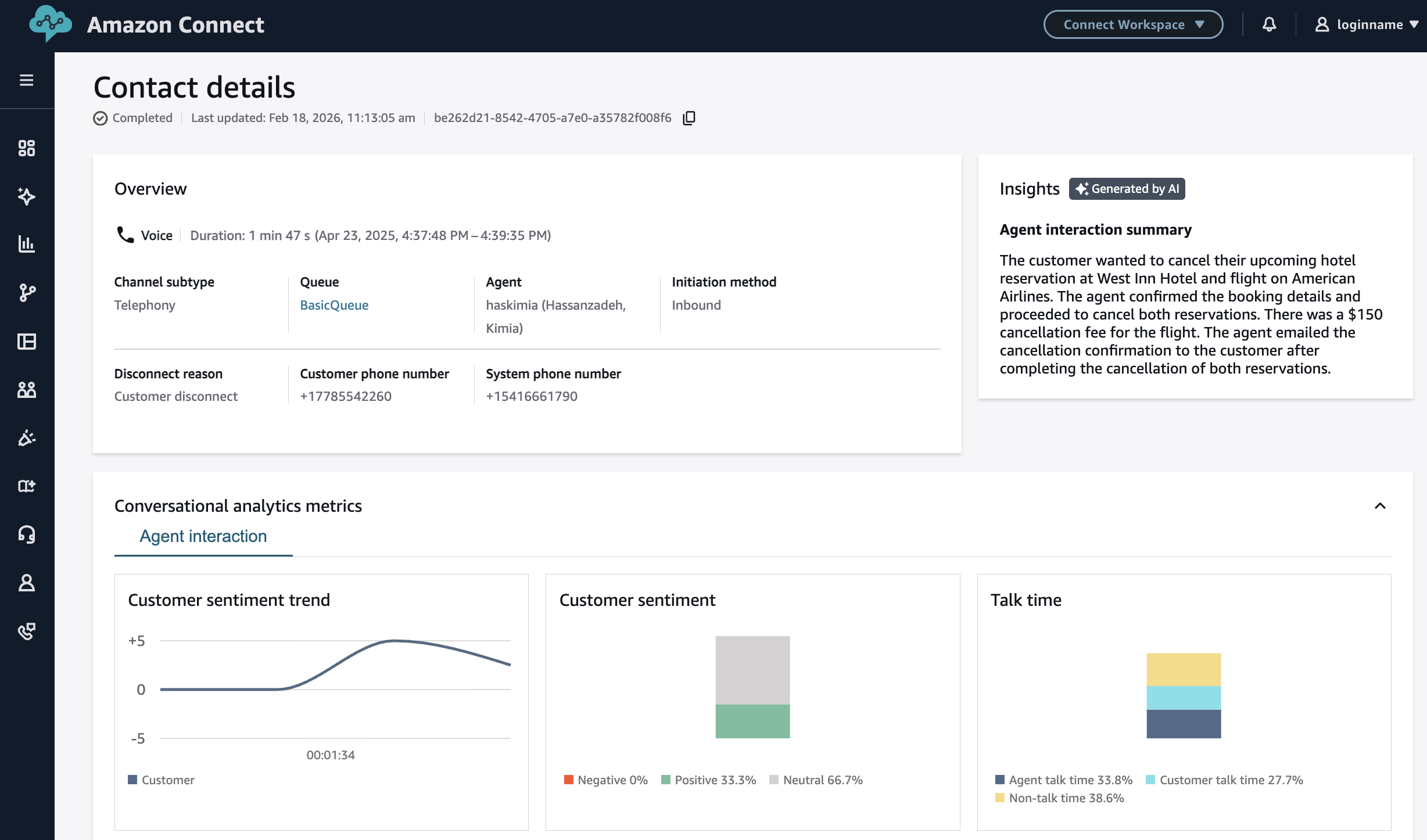Open analytics bar chart sidebar icon
The height and width of the screenshot is (840, 1427).
tap(27, 244)
